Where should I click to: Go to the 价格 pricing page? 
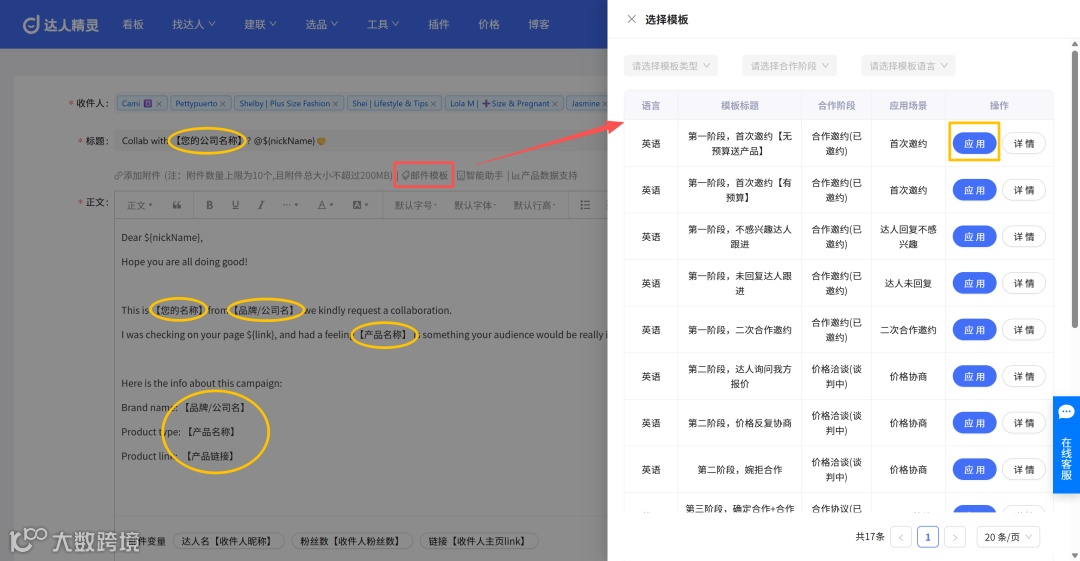click(x=489, y=24)
